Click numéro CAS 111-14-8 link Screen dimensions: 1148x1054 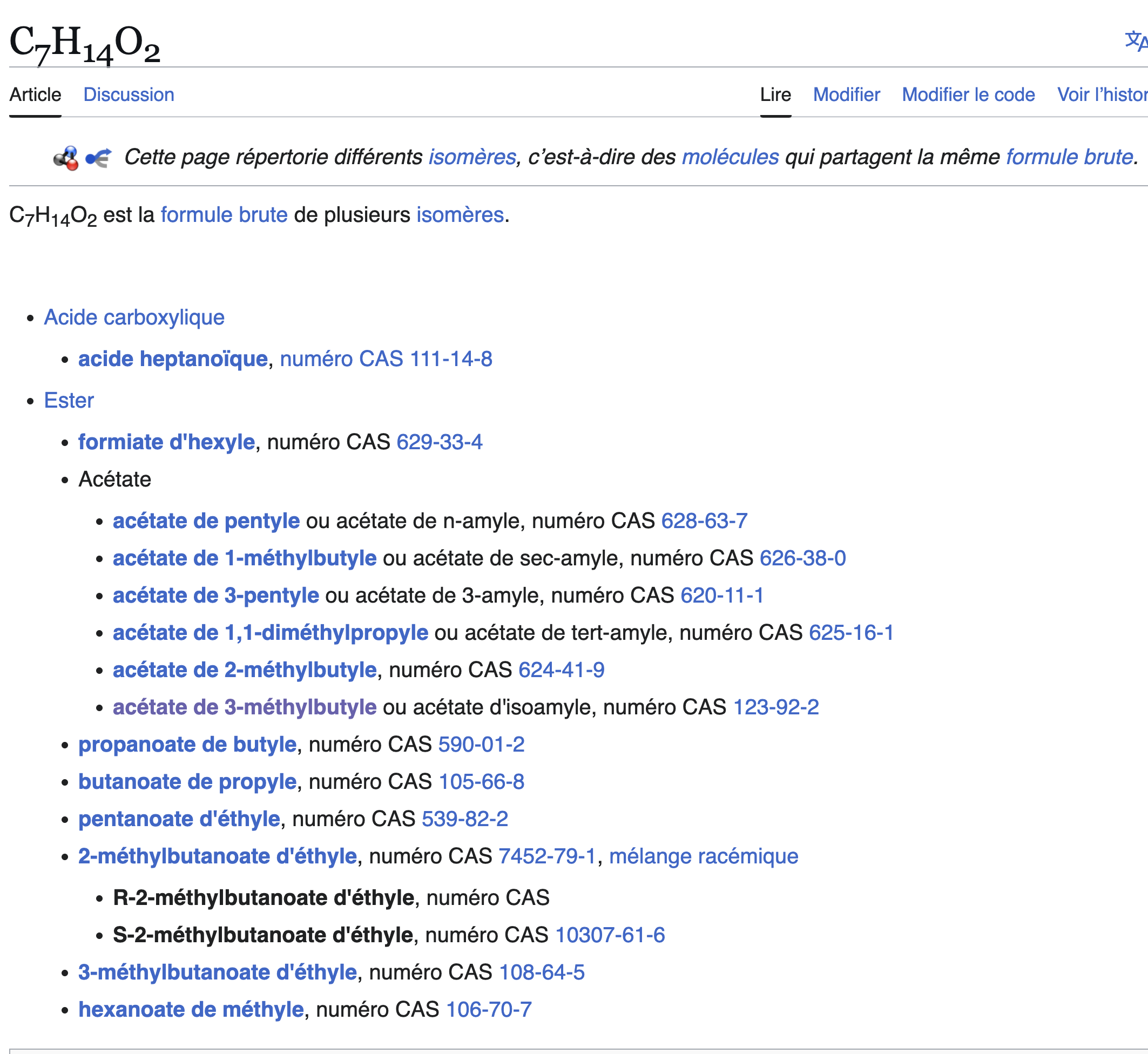(x=386, y=359)
